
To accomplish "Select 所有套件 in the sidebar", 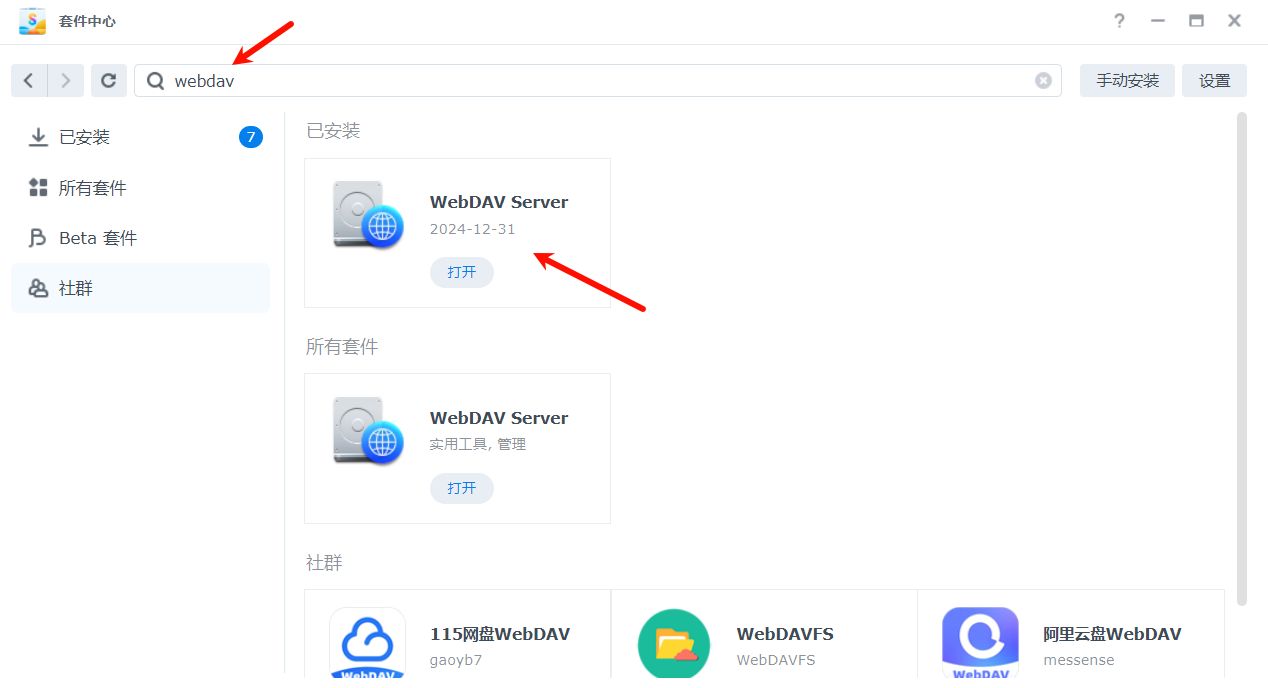I will click(140, 188).
